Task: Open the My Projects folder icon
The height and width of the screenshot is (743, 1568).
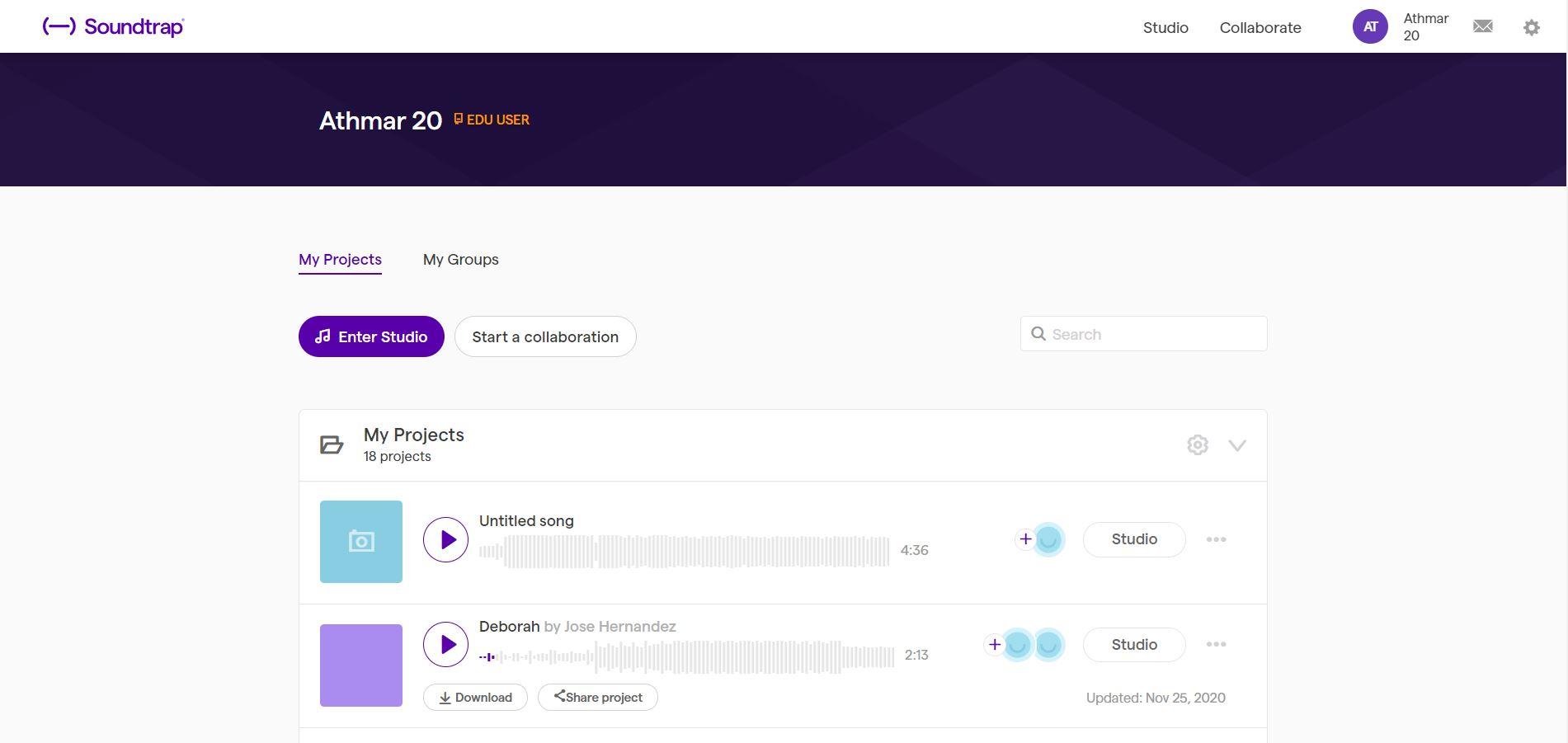Action: (x=331, y=444)
